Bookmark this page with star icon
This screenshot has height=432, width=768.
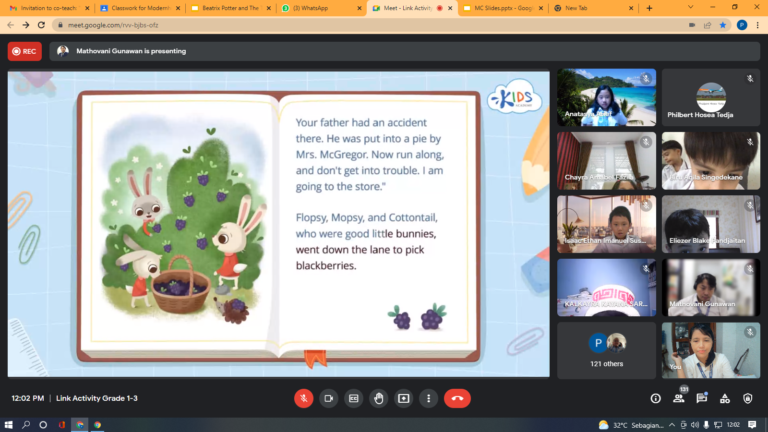click(x=723, y=25)
